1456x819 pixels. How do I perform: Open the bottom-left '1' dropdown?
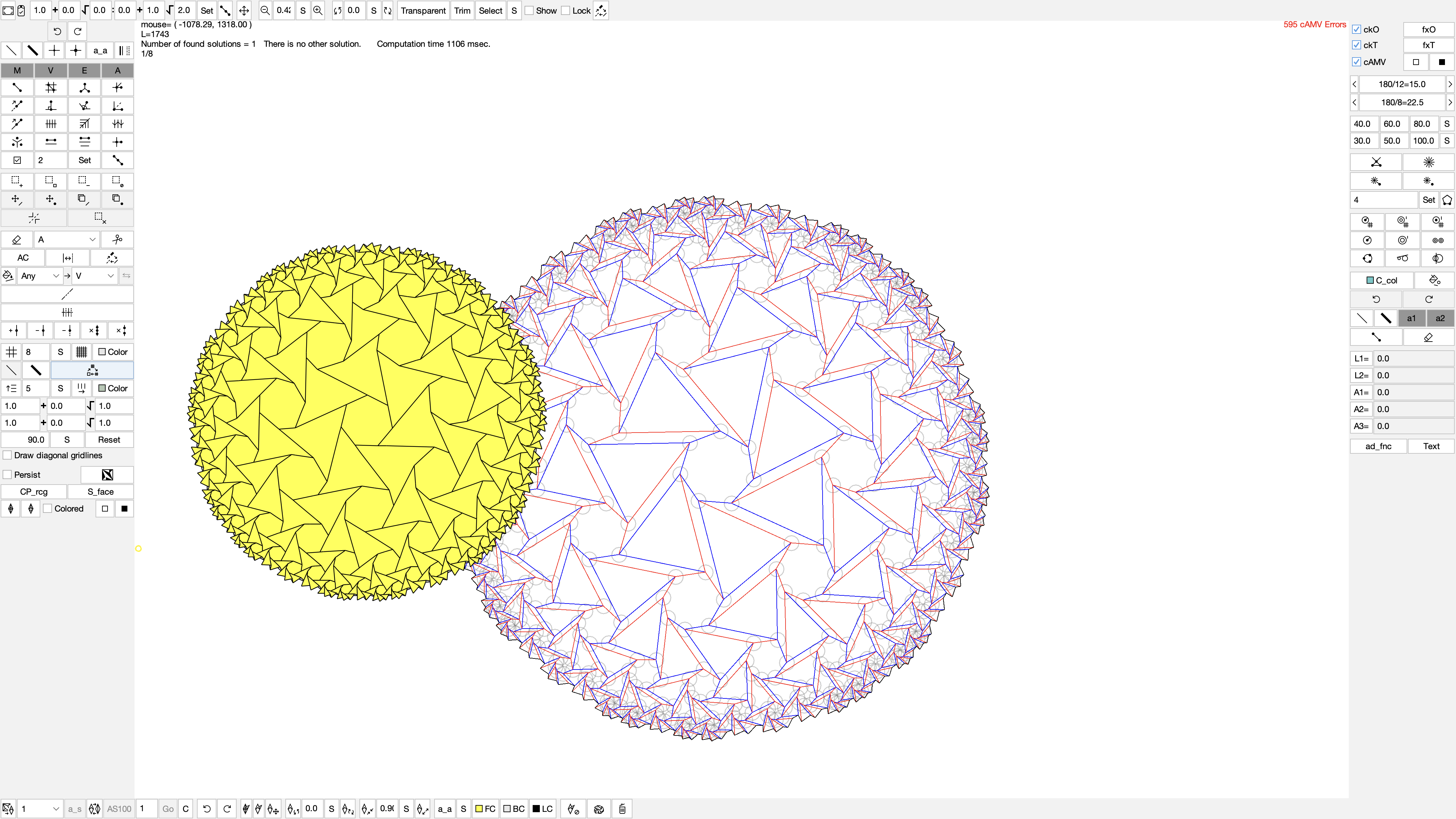(x=39, y=809)
